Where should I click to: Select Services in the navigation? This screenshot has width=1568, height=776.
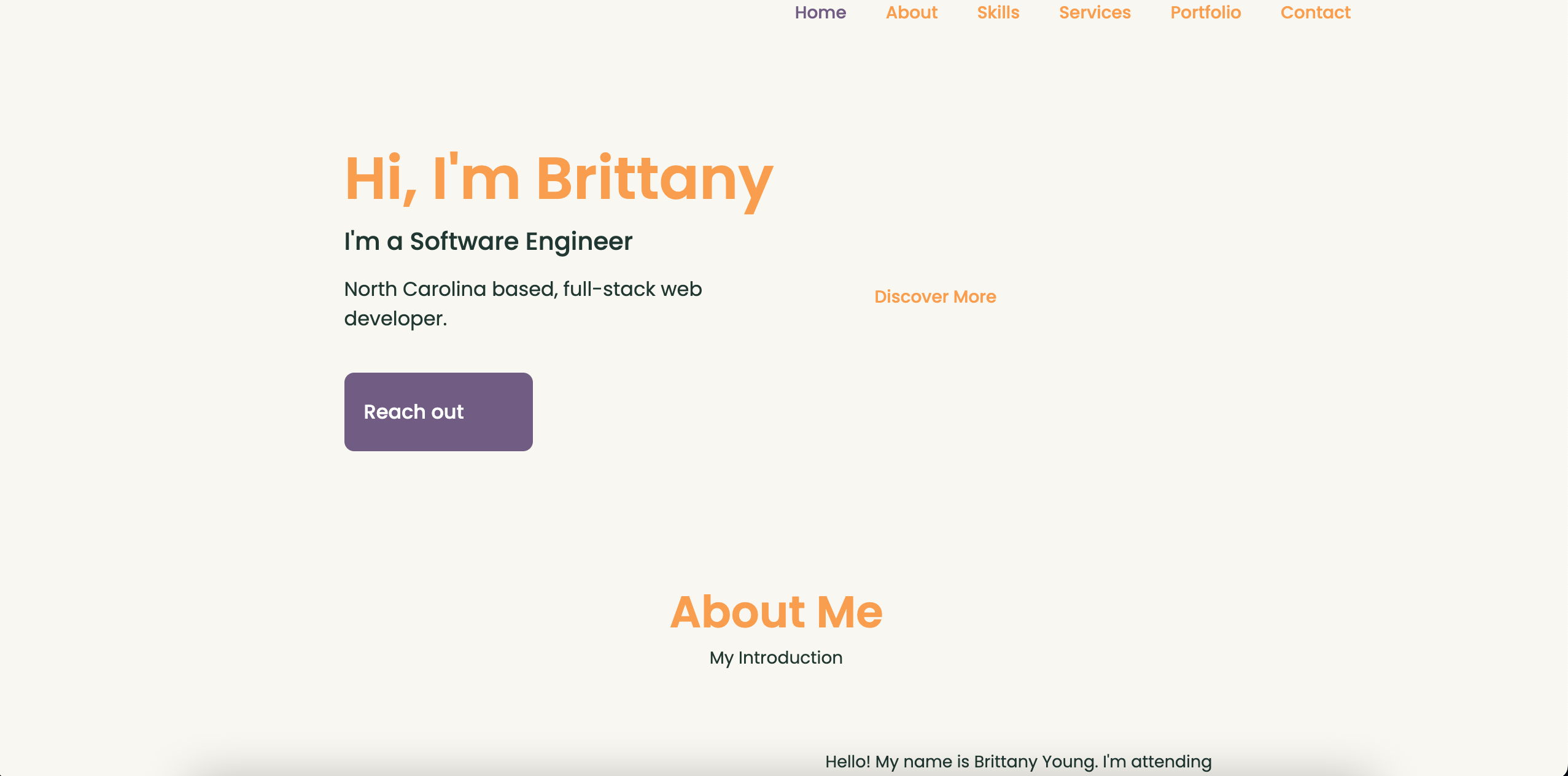click(1095, 12)
